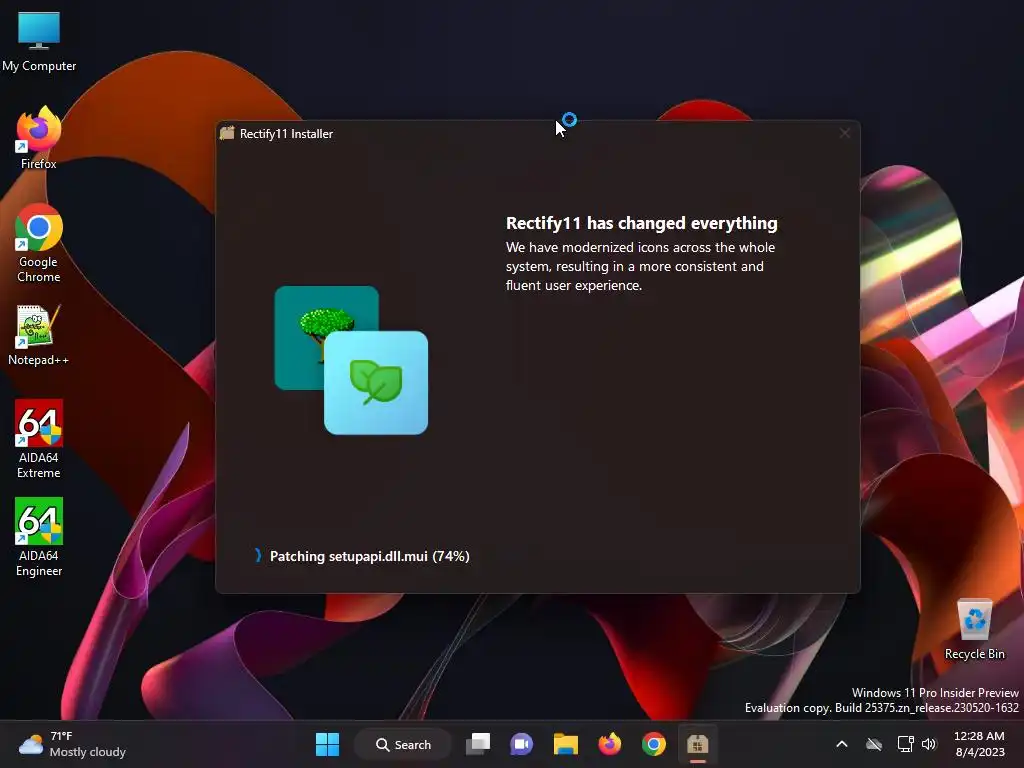Open the Windows Start menu
The image size is (1024, 768).
pos(327,744)
